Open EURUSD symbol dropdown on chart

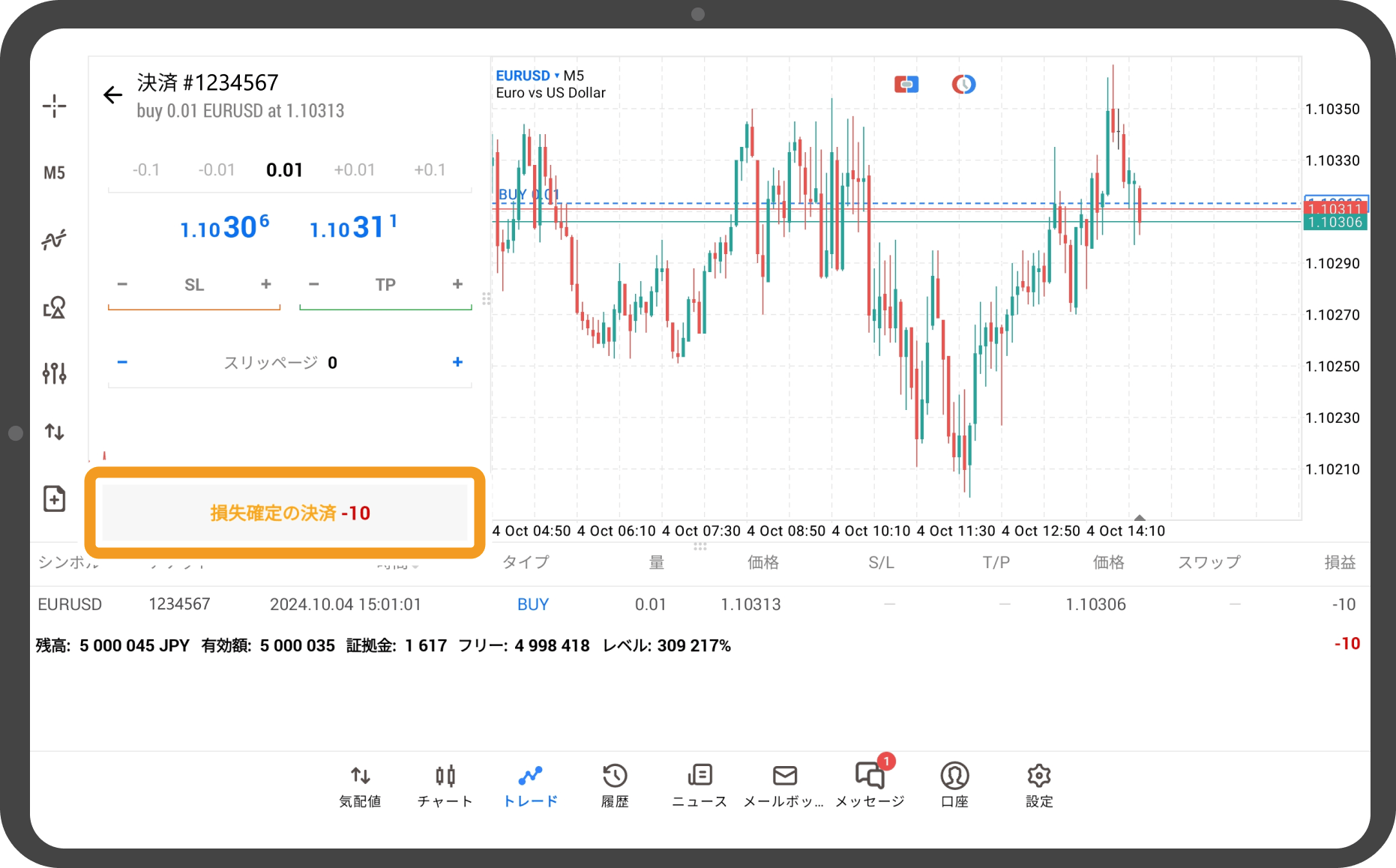coord(527,76)
